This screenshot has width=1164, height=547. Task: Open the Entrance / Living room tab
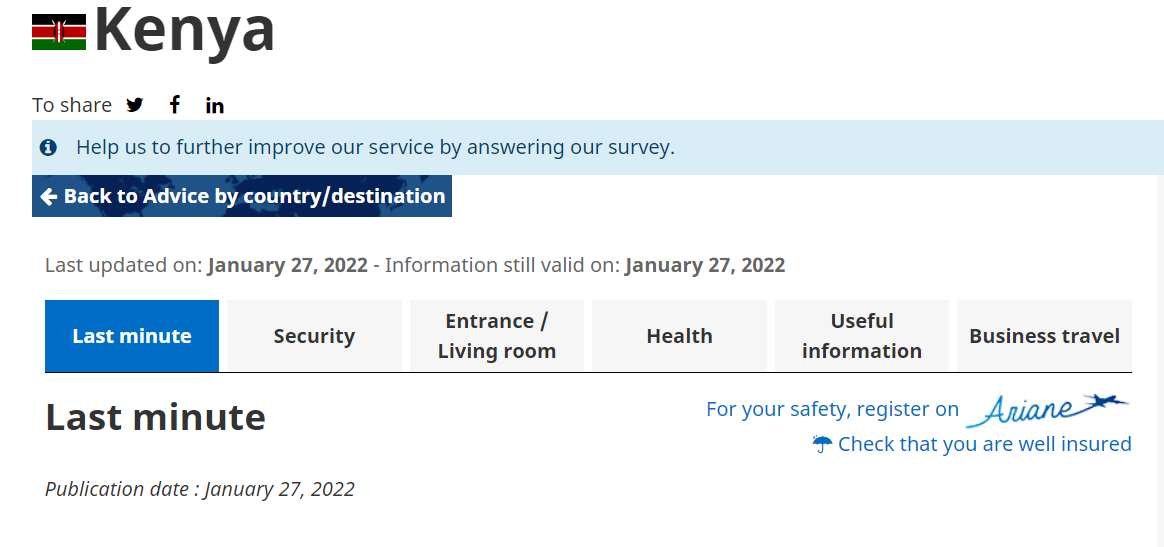pyautogui.click(x=497, y=336)
